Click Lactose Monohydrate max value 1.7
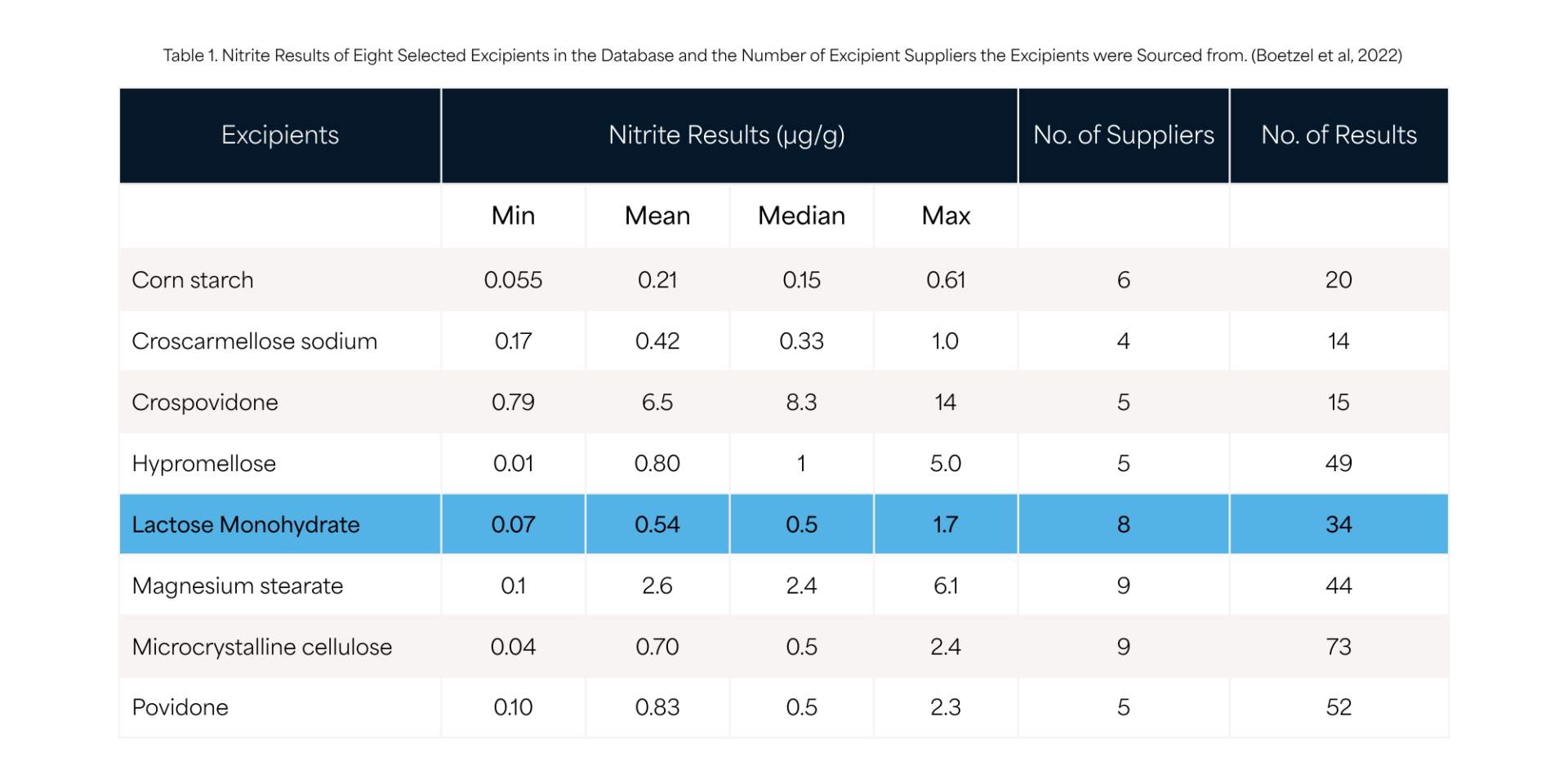Viewport: 1568px width, 784px height. pos(946,524)
